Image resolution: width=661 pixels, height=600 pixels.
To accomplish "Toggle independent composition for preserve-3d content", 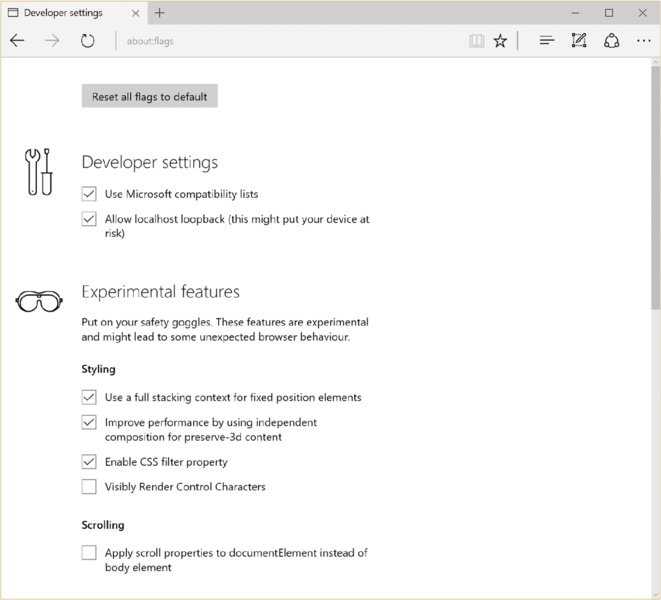I will (89, 422).
